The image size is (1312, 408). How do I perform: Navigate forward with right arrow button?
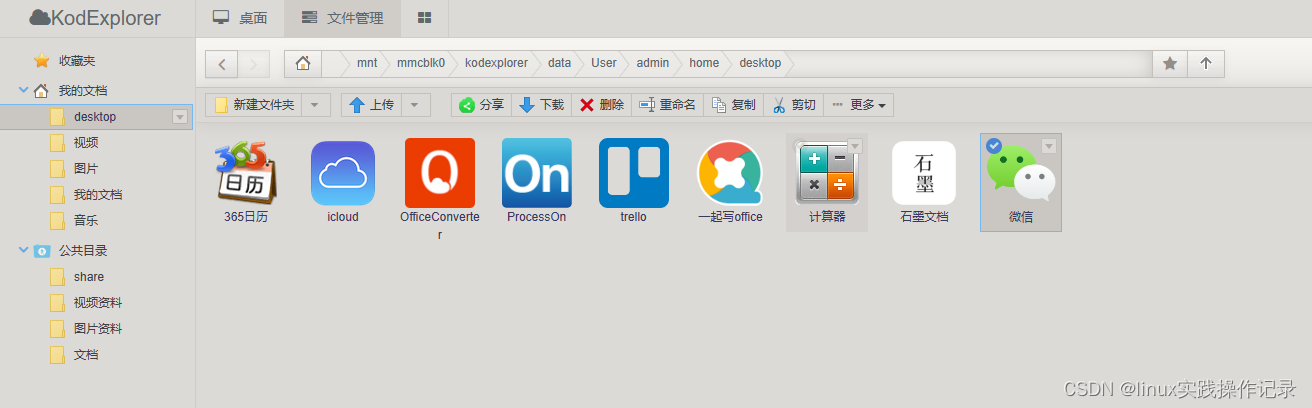(x=253, y=63)
